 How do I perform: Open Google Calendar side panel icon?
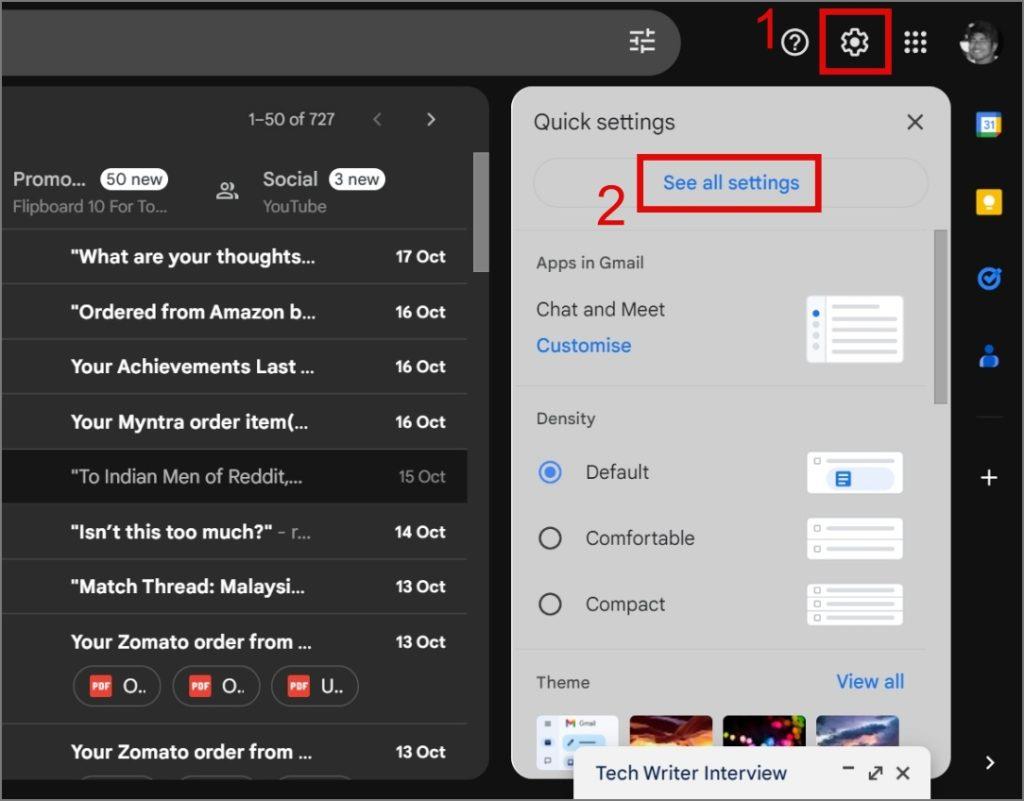click(x=989, y=124)
